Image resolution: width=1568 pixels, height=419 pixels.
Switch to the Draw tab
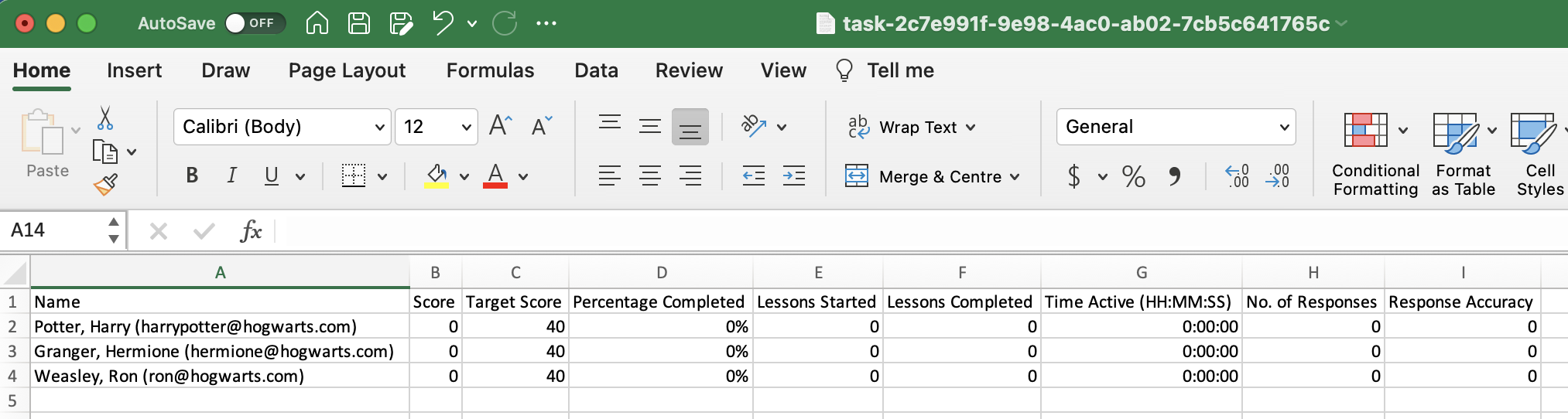point(225,70)
